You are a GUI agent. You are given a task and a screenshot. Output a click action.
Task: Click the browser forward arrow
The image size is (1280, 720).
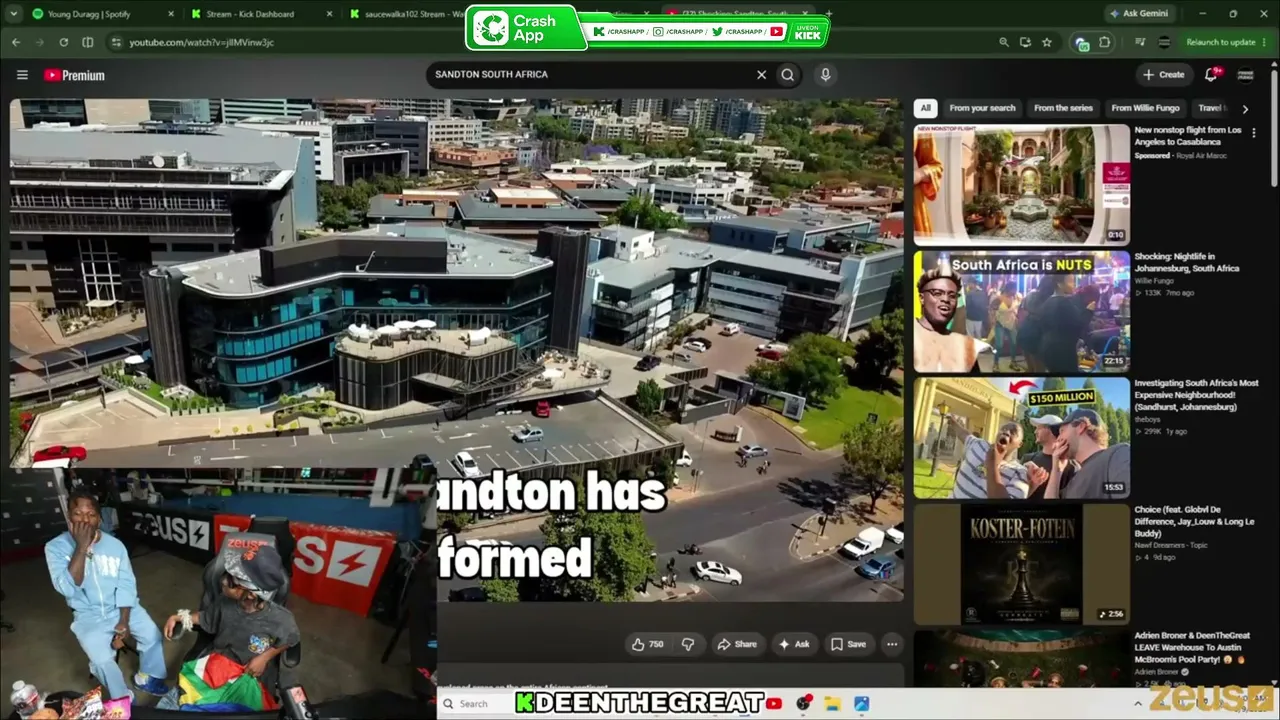coord(40,42)
